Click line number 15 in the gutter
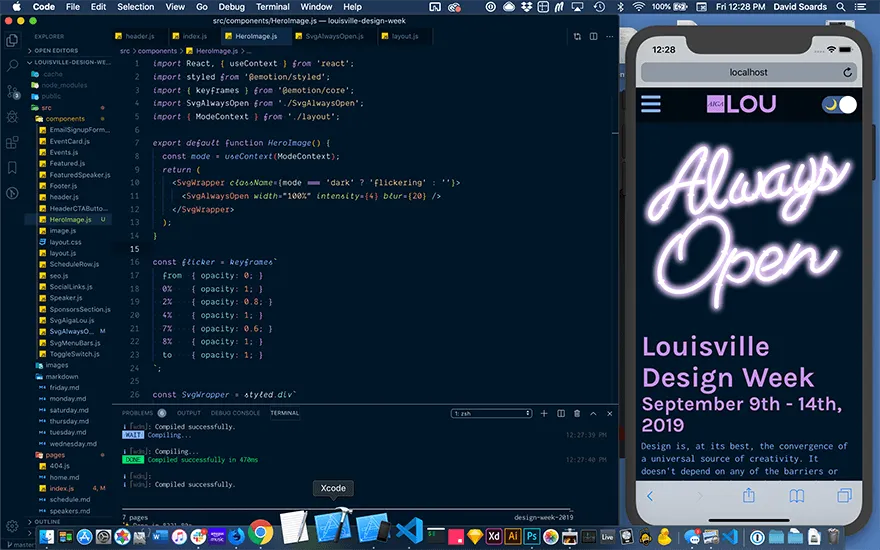This screenshot has width=880, height=550. tap(134, 249)
